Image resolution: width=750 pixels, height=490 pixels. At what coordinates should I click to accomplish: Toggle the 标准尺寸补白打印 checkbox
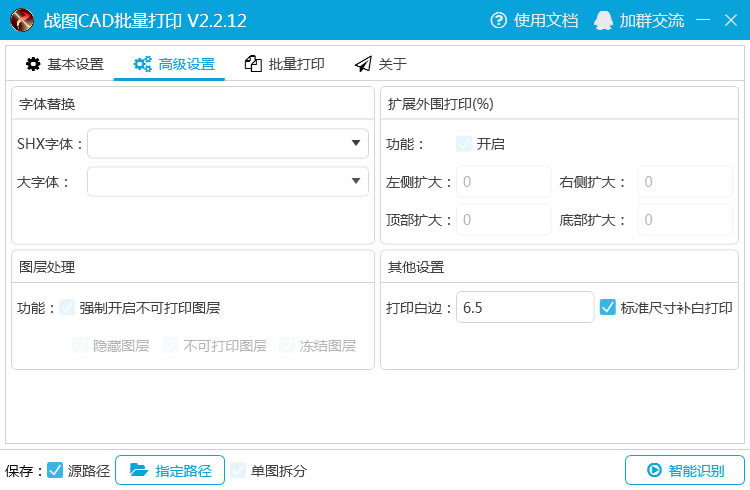click(x=607, y=308)
